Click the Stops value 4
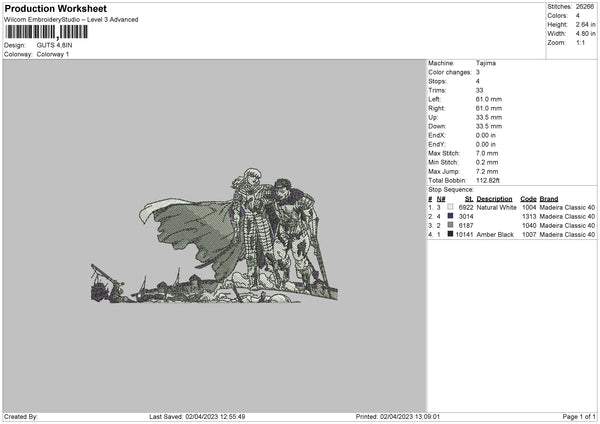Screen dimensions: 600x424 pyautogui.click(x=478, y=81)
